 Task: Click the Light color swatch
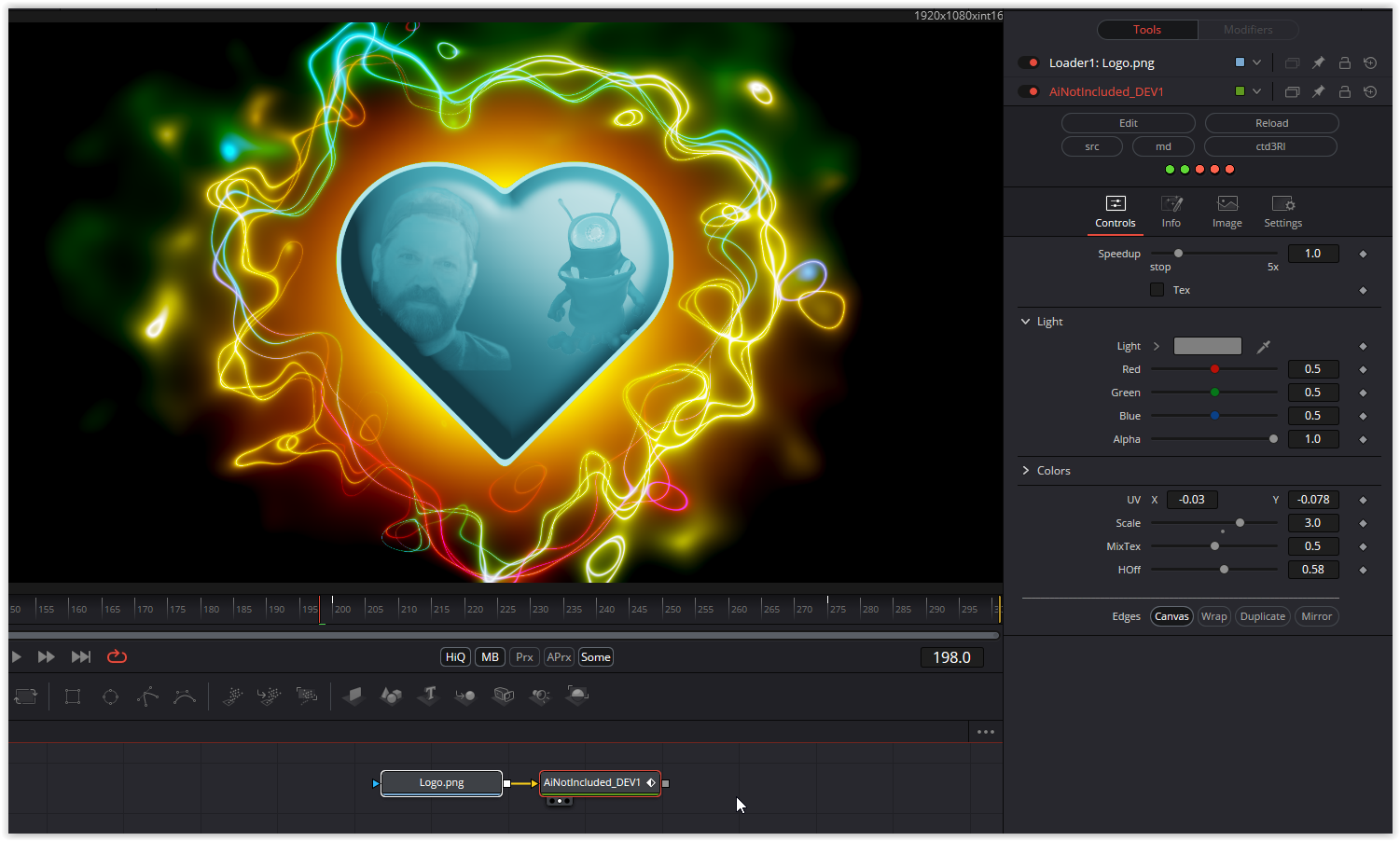point(1207,346)
